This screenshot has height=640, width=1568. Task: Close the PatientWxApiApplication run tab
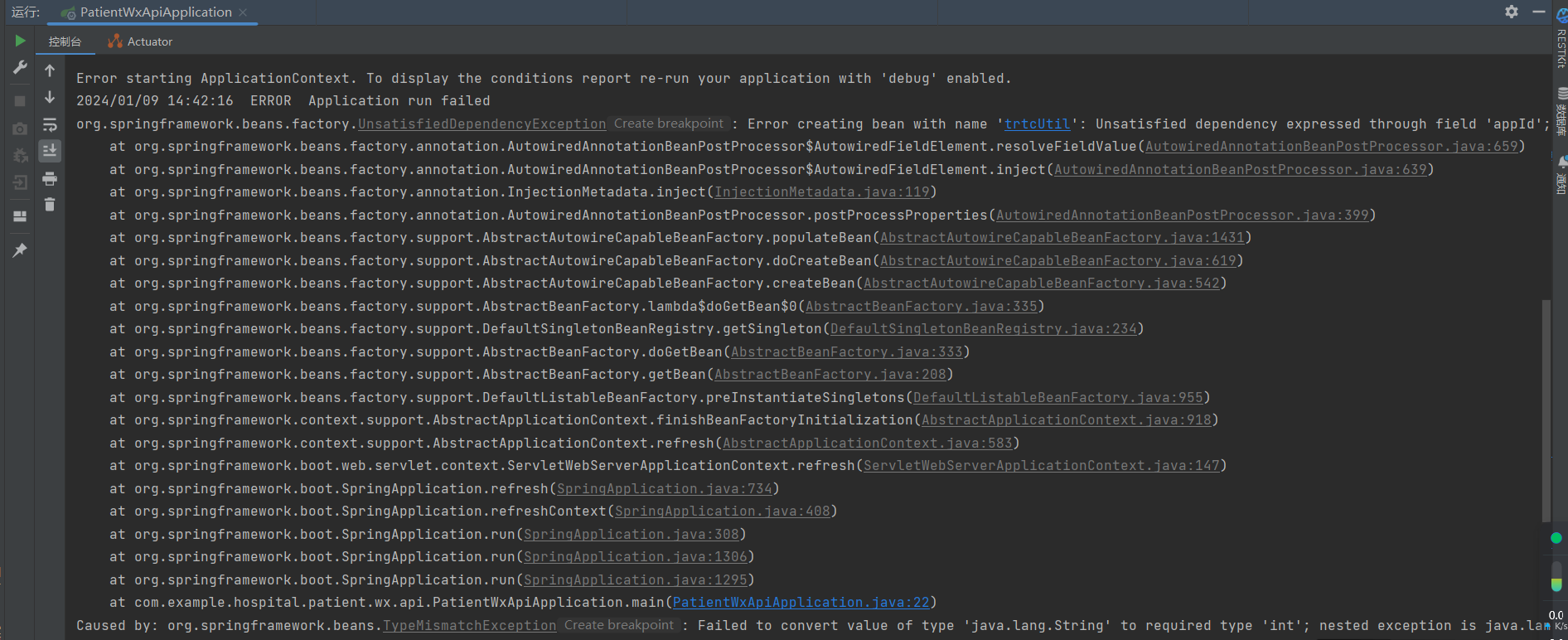coord(243,12)
